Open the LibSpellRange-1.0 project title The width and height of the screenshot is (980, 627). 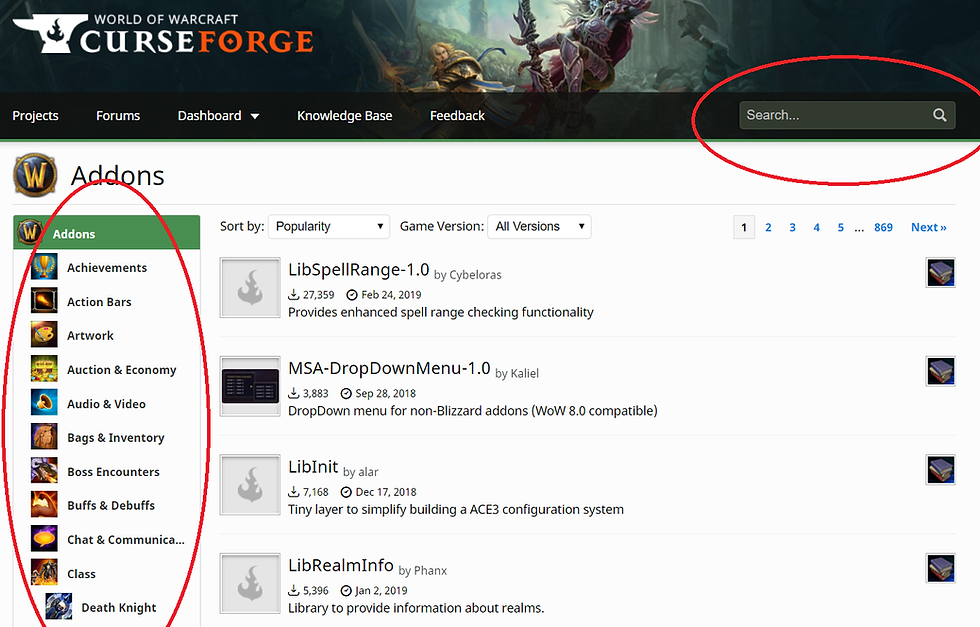click(359, 269)
